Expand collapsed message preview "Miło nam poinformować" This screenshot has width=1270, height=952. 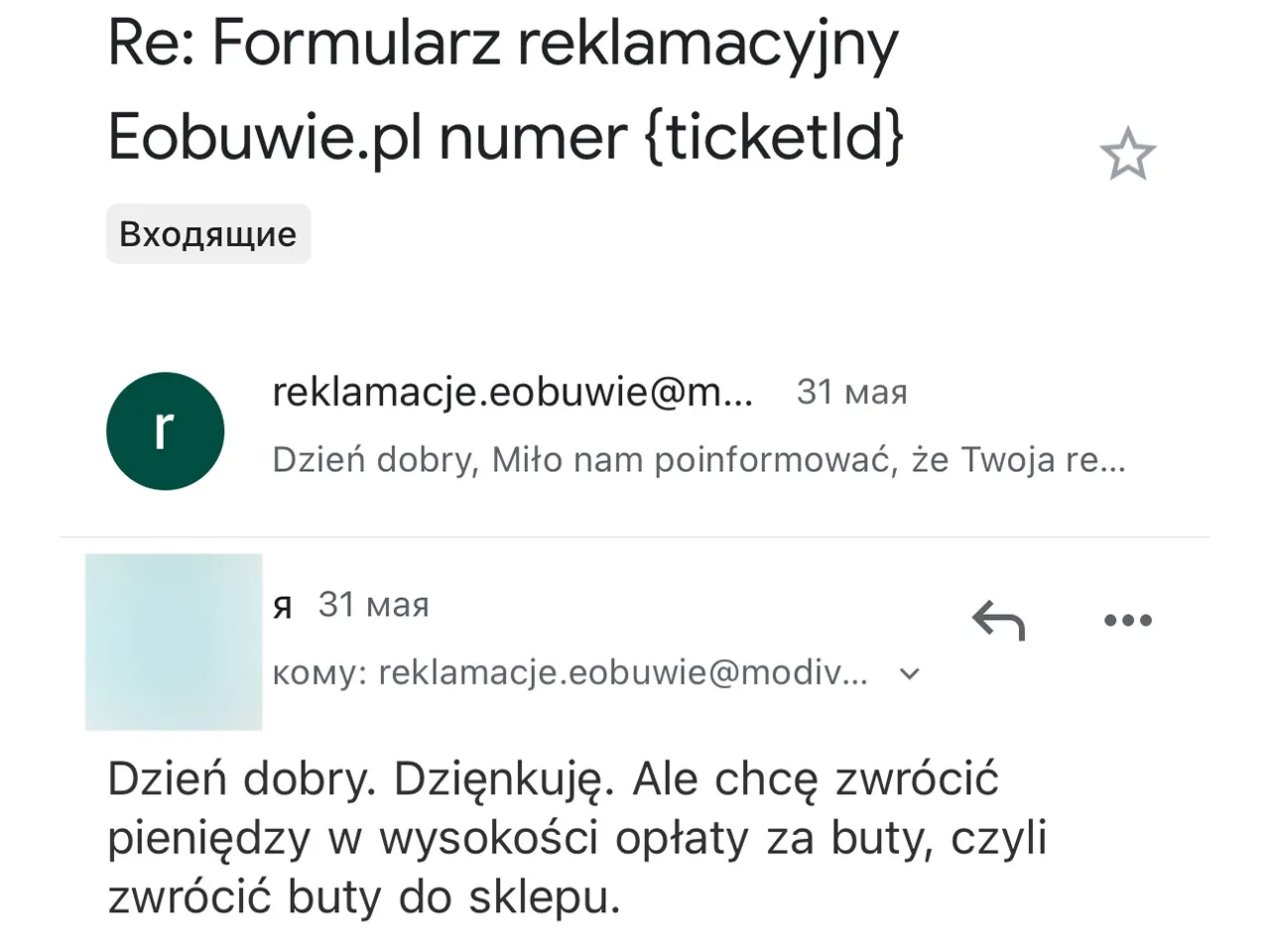pos(698,460)
